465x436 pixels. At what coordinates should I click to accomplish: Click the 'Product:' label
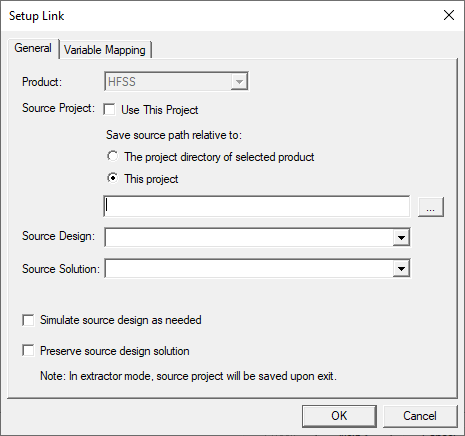pyautogui.click(x=42, y=82)
